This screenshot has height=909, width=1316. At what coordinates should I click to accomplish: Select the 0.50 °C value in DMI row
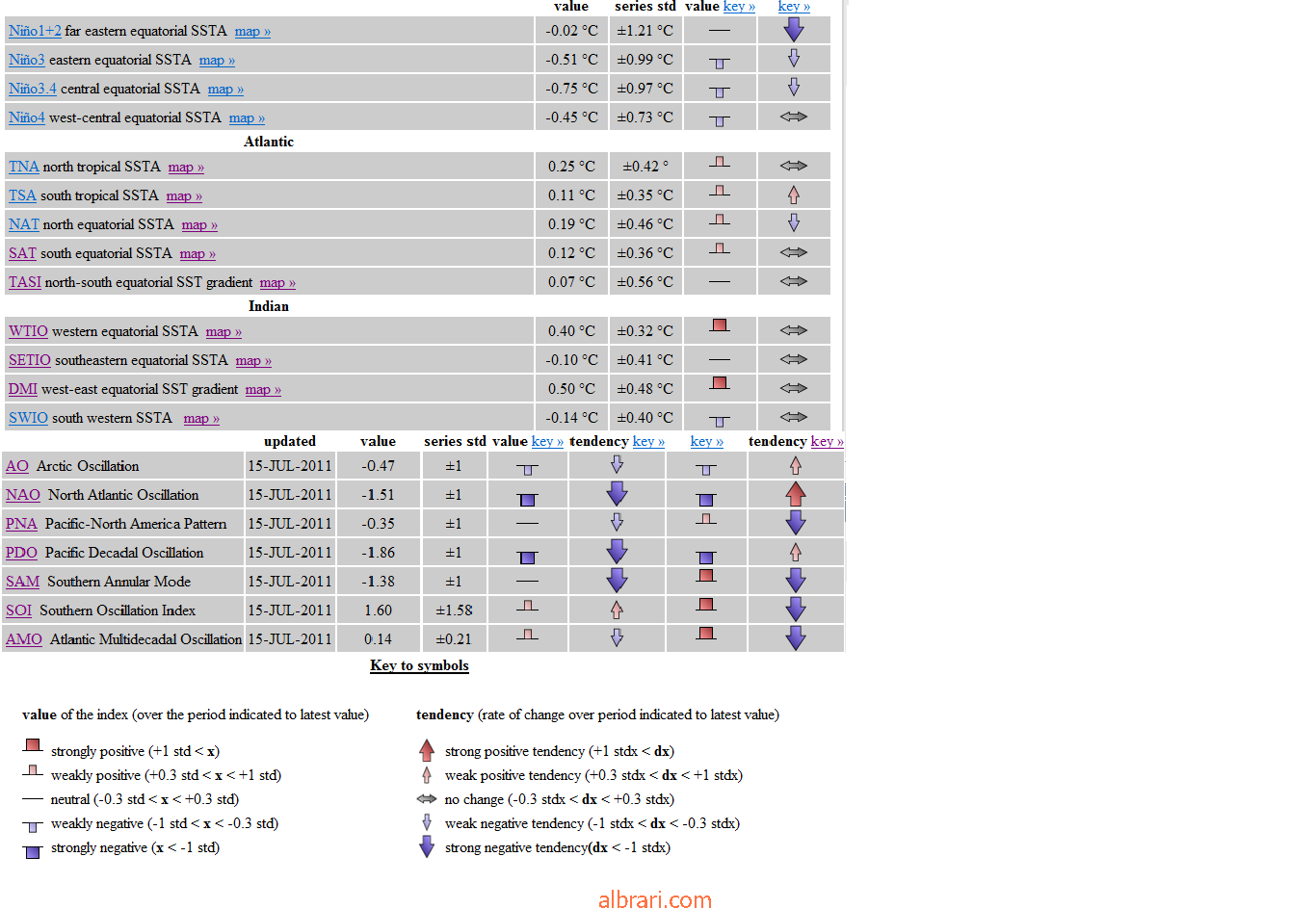[x=571, y=389]
